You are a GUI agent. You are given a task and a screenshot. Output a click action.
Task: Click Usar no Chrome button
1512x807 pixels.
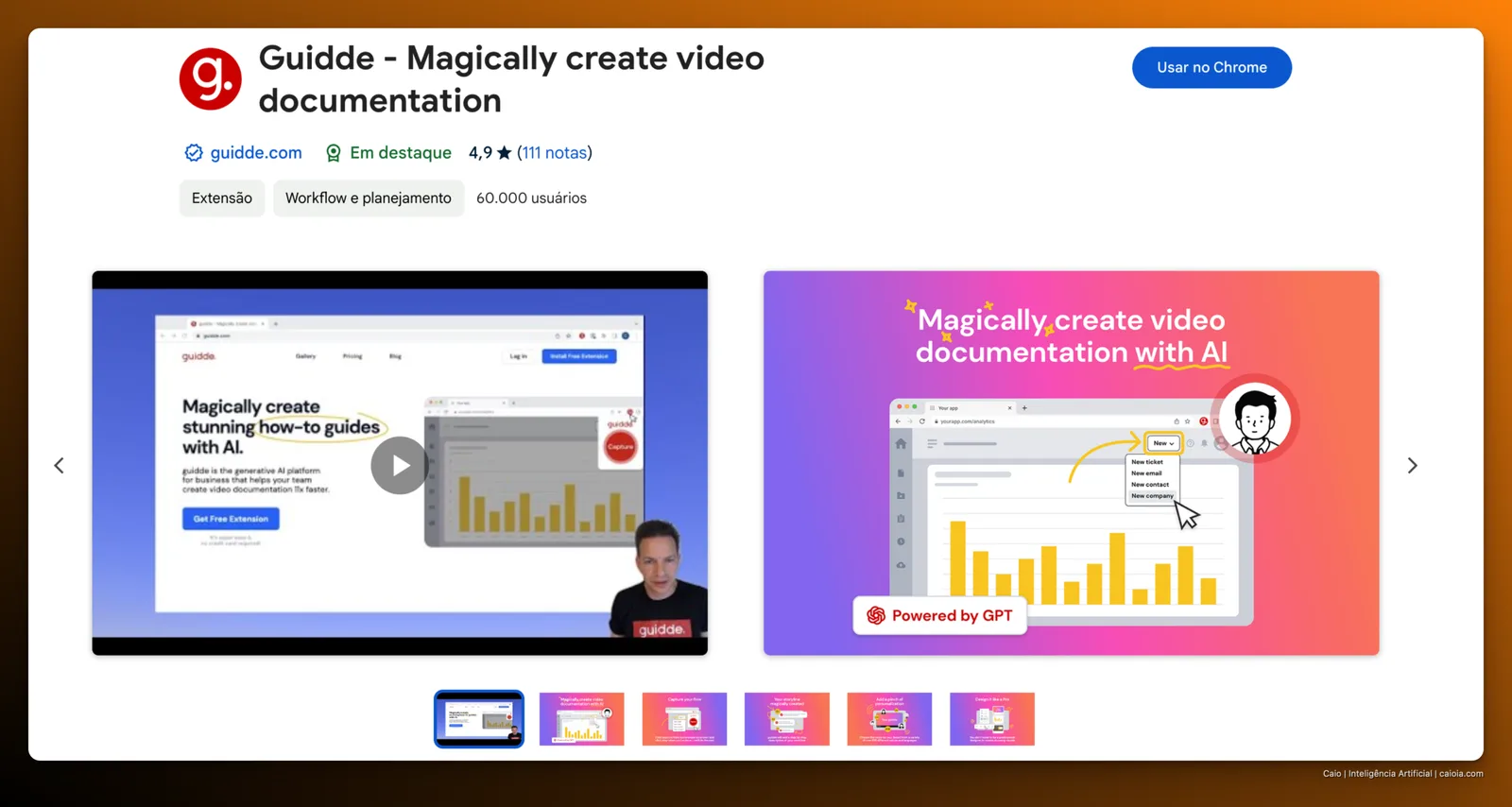(x=1211, y=68)
